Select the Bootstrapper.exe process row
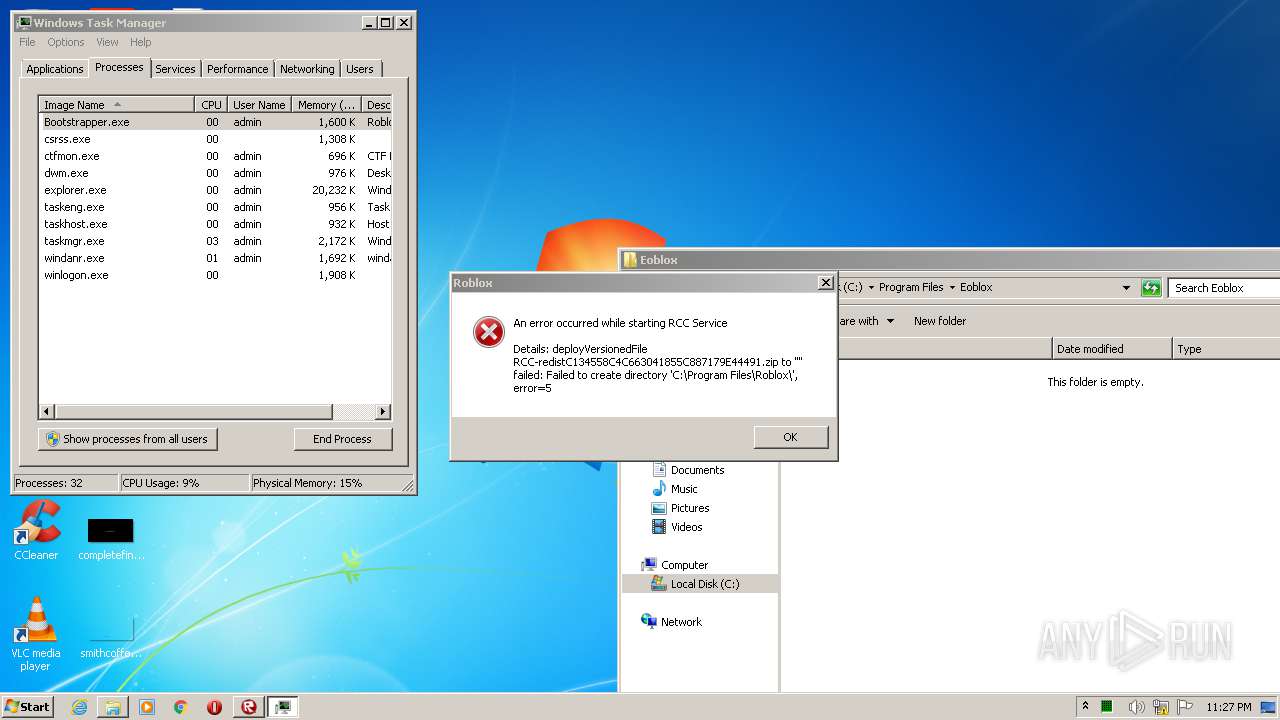 [215, 122]
